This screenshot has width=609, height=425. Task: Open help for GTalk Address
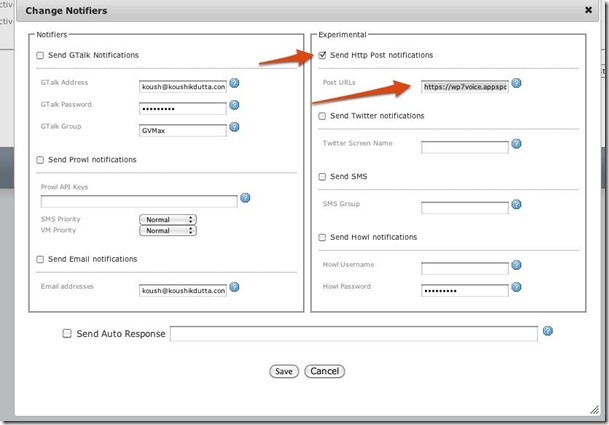[234, 83]
